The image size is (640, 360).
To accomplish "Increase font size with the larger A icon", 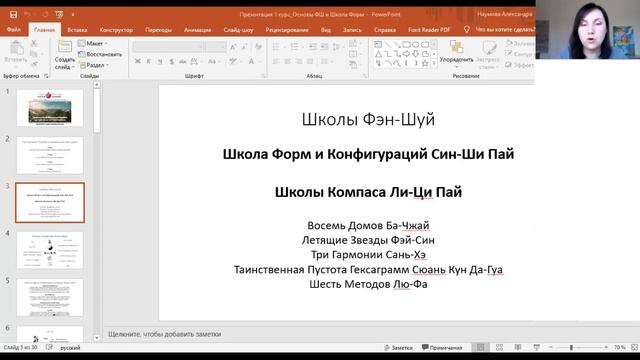I will (x=233, y=47).
